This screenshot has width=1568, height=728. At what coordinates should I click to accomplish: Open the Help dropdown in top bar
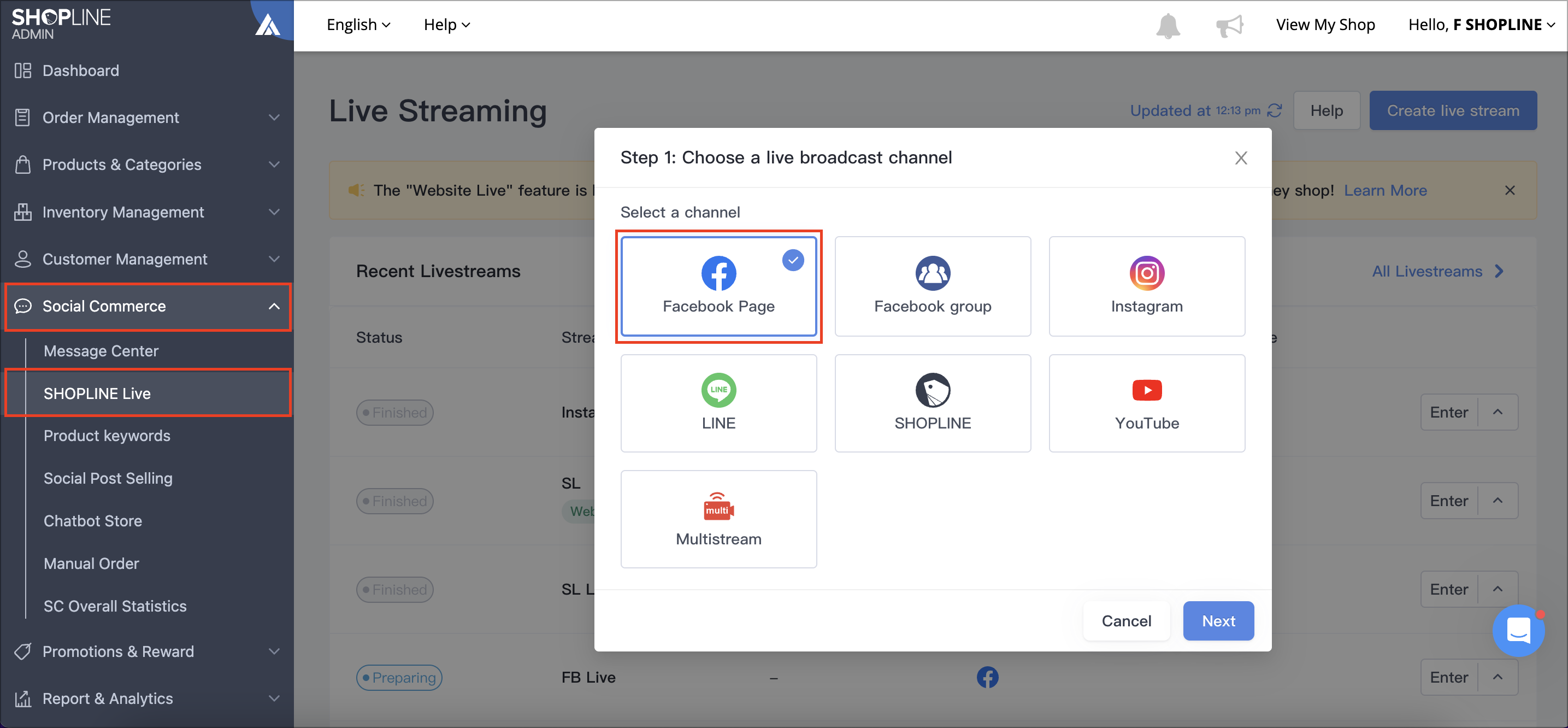(x=447, y=25)
